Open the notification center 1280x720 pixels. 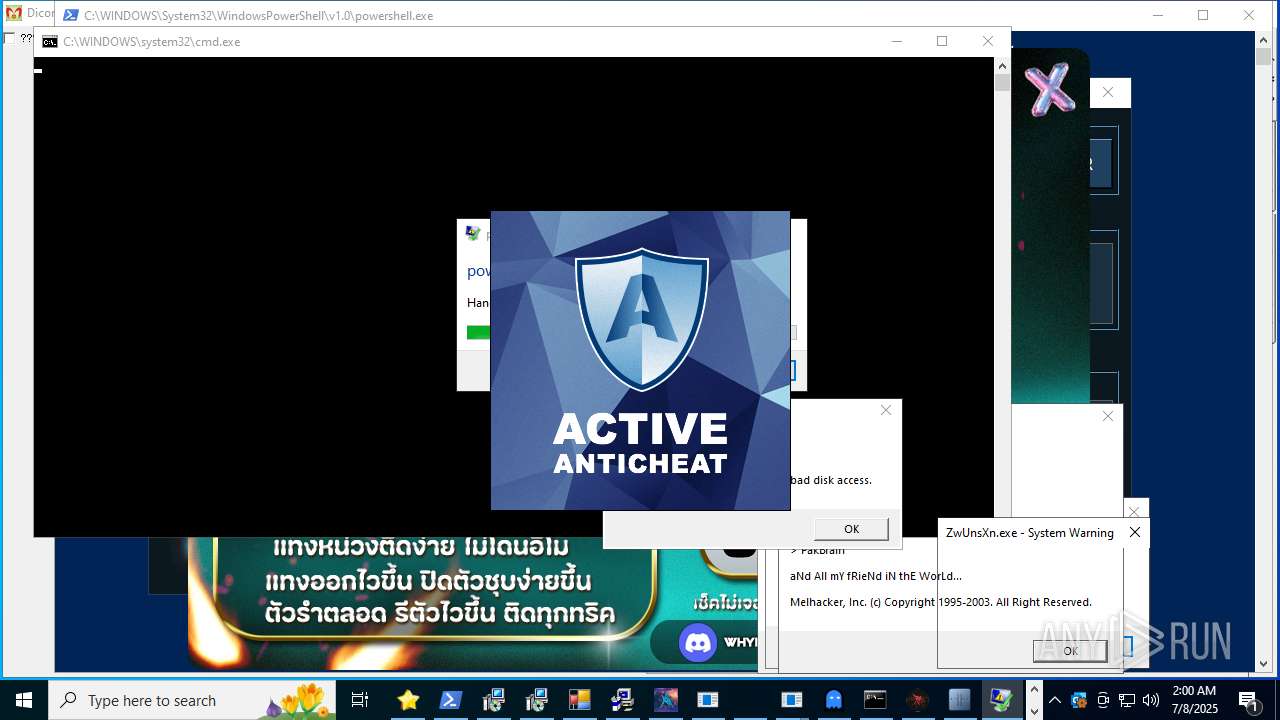coord(1249,700)
